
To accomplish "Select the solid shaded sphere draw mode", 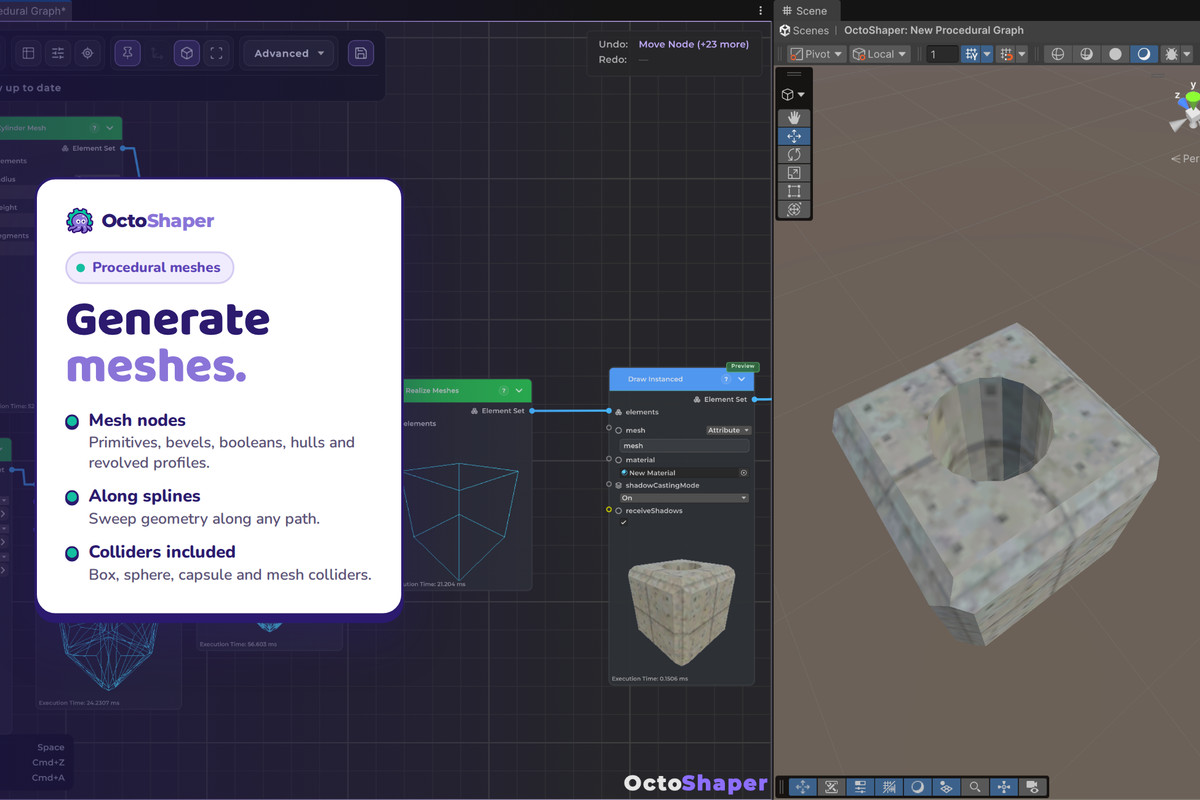I will [1116, 54].
